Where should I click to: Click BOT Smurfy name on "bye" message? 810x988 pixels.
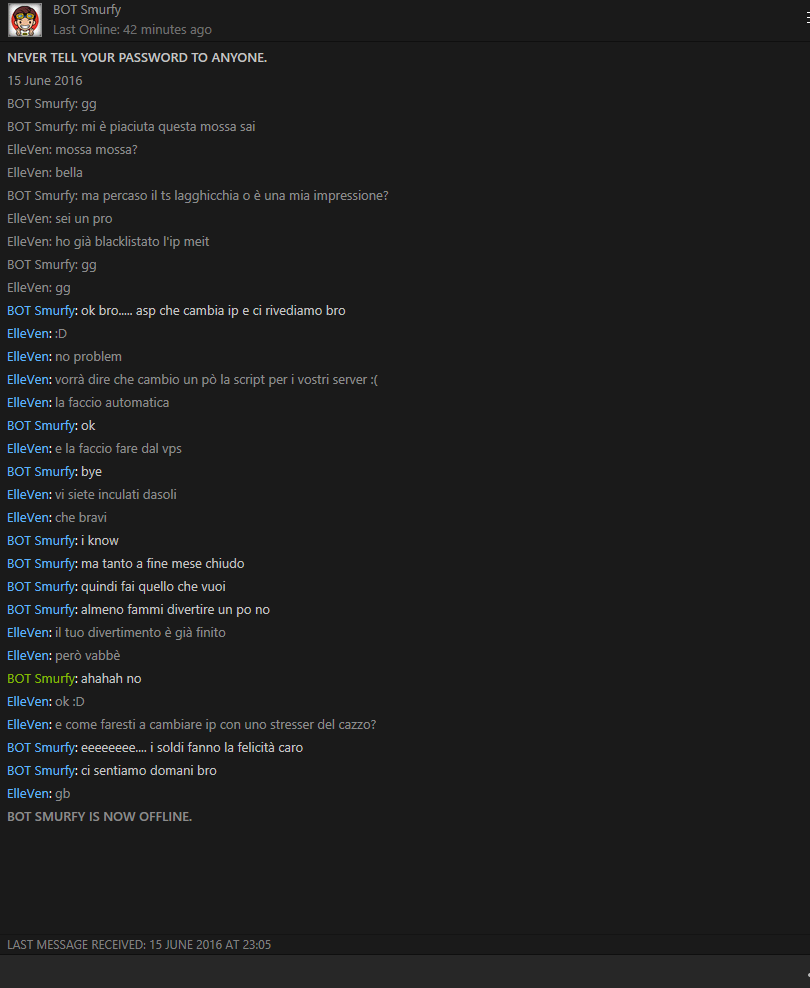pyautogui.click(x=41, y=472)
